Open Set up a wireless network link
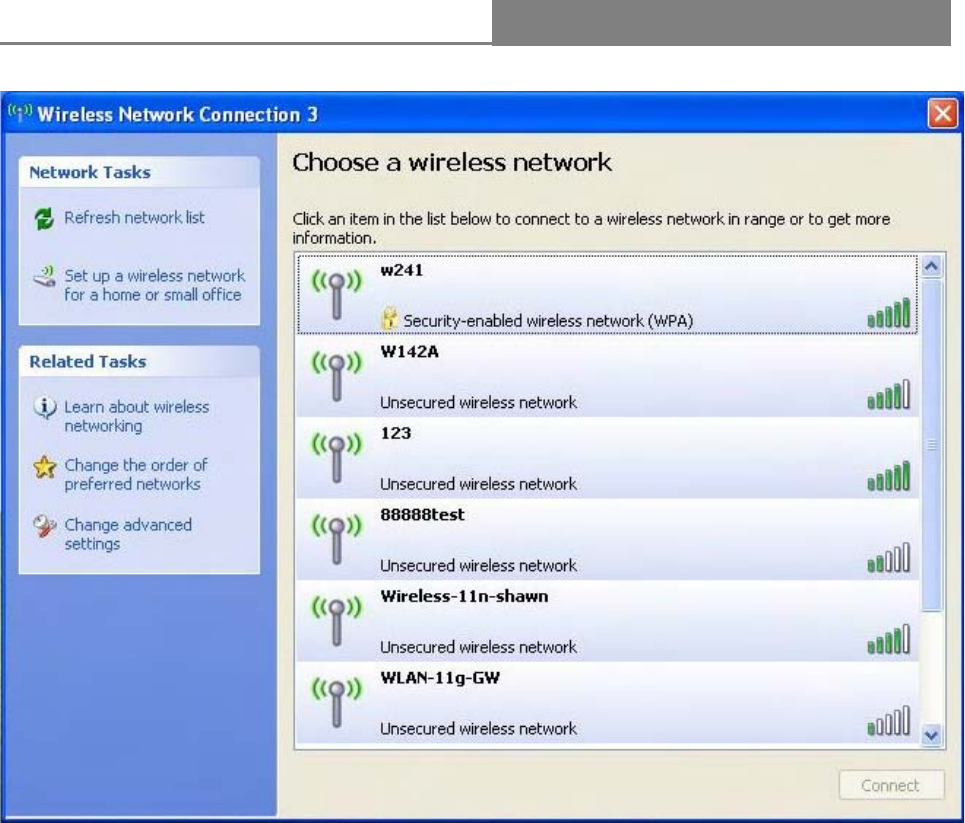The height and width of the screenshot is (823, 965). pyautogui.click(x=154, y=285)
